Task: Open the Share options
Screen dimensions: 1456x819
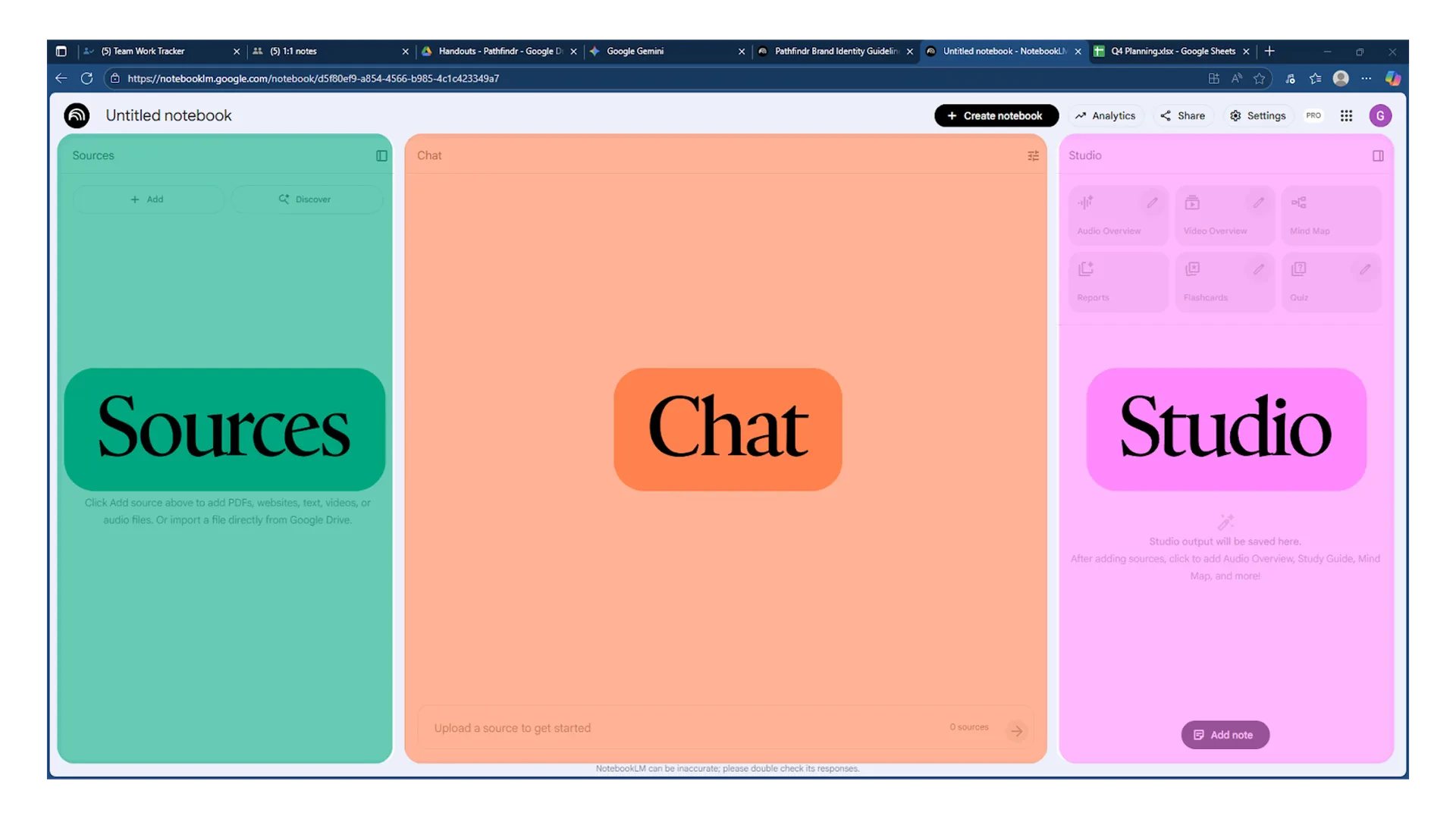Action: (1183, 115)
